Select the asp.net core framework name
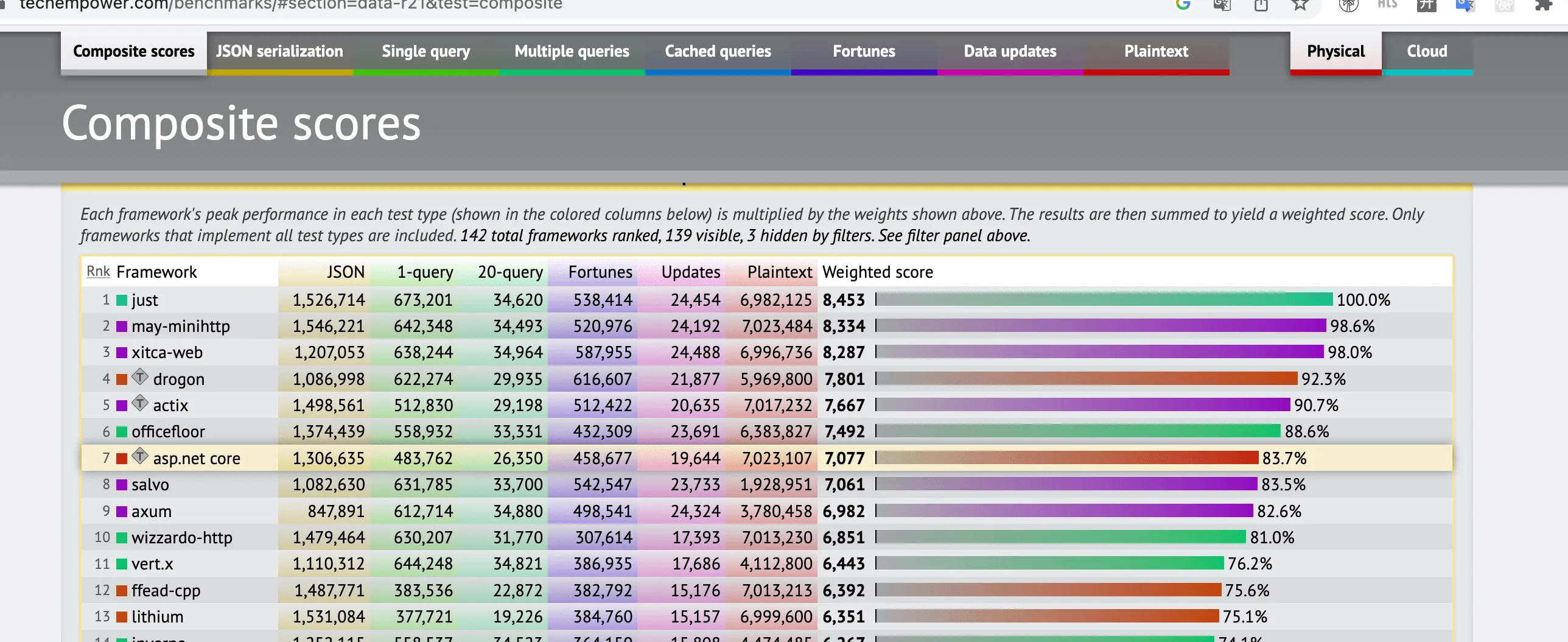Image resolution: width=1568 pixels, height=642 pixels. [x=197, y=459]
